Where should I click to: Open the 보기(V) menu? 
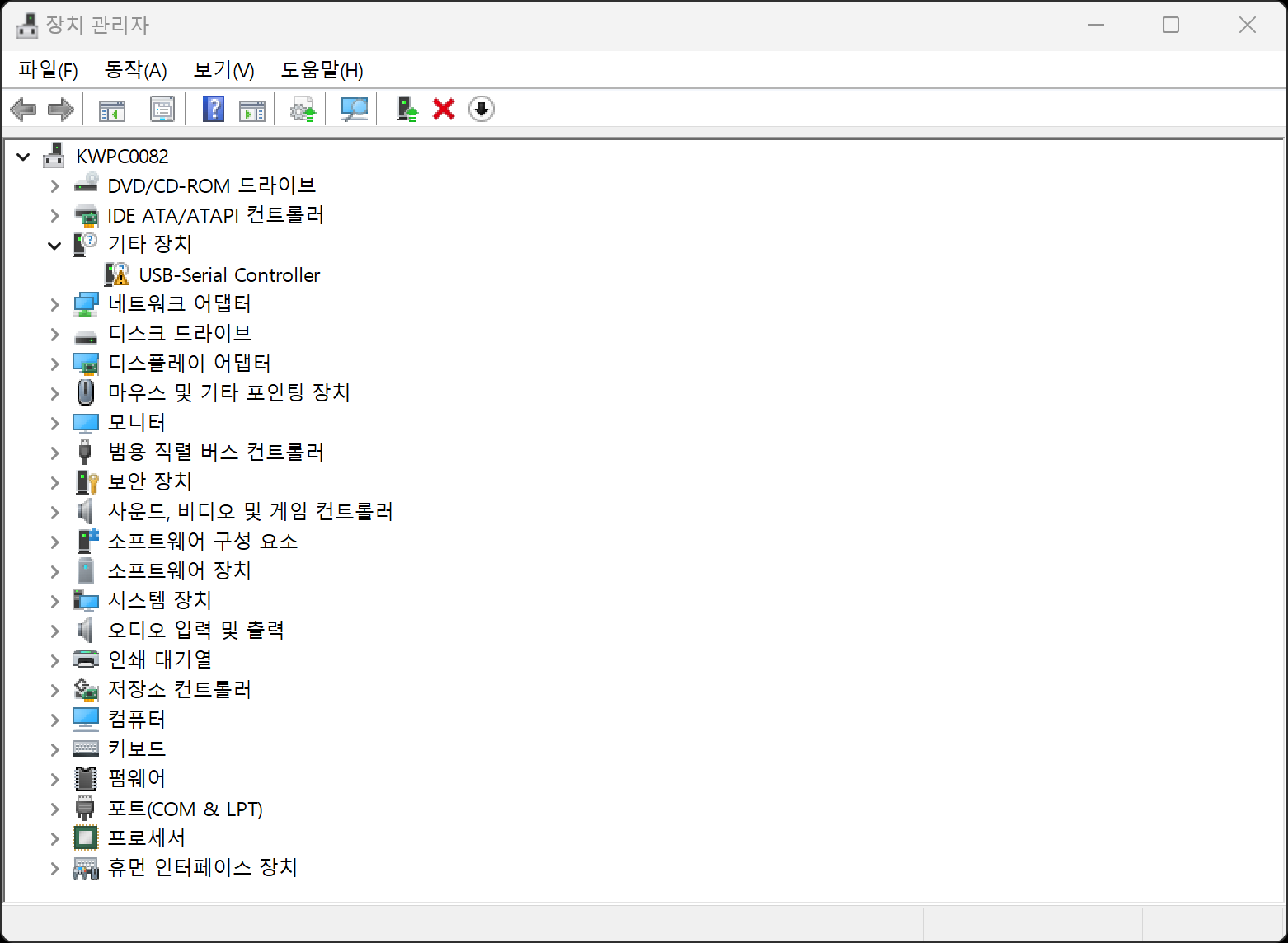(224, 70)
